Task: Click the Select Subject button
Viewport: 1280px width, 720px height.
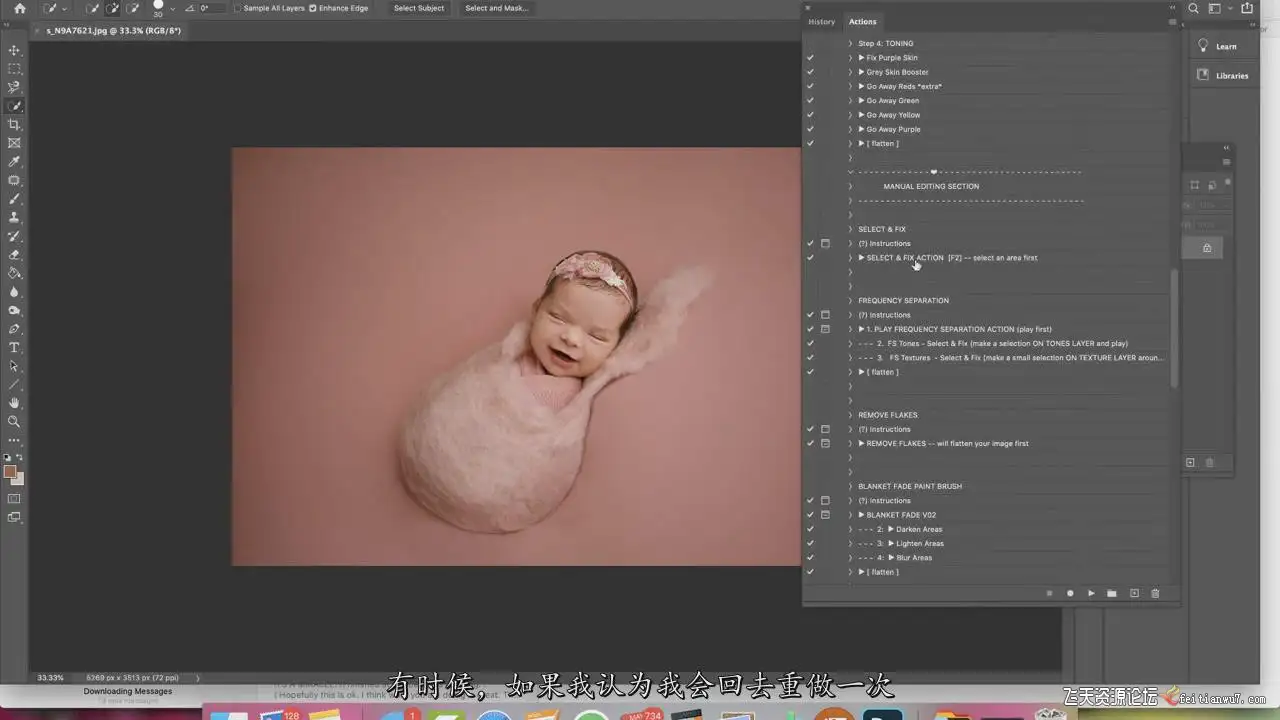Action: coord(419,8)
